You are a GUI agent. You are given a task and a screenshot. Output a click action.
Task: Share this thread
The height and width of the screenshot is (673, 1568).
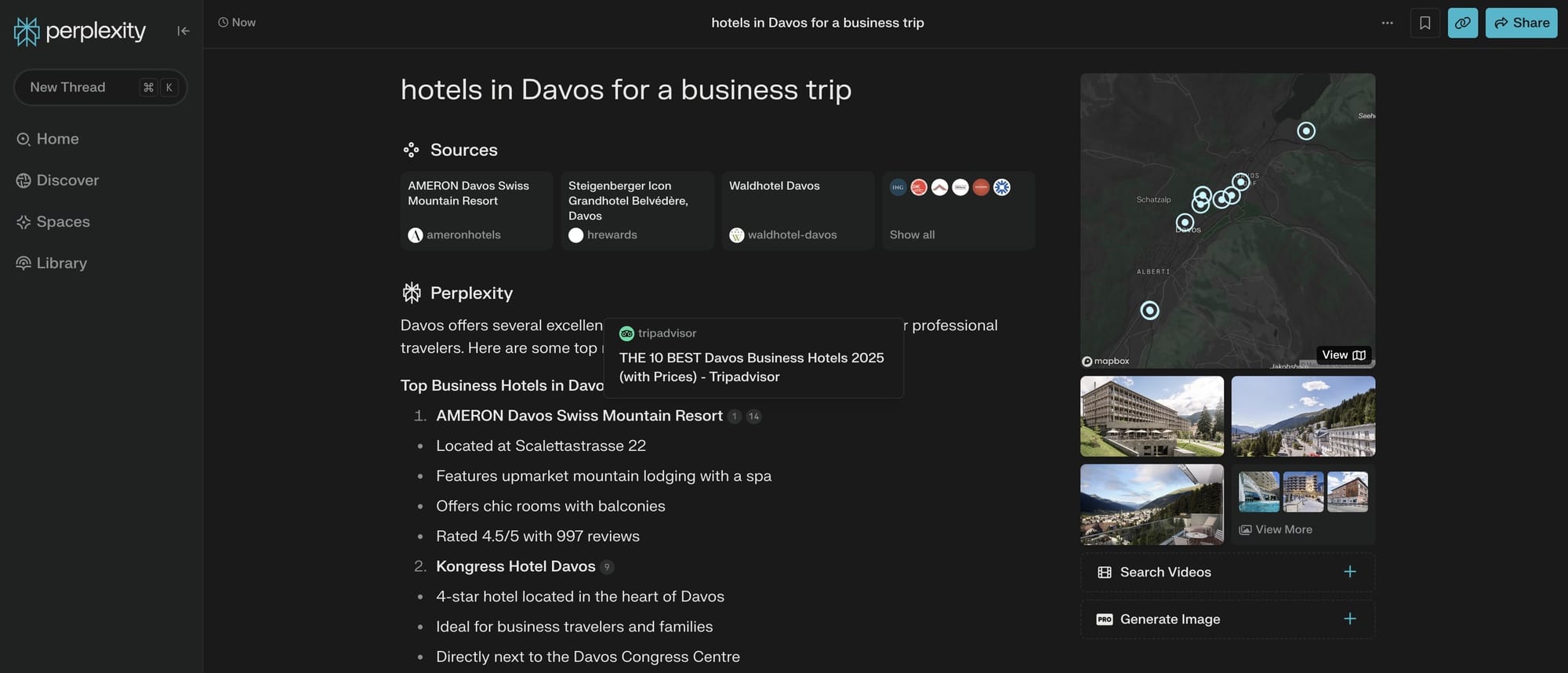(1522, 23)
